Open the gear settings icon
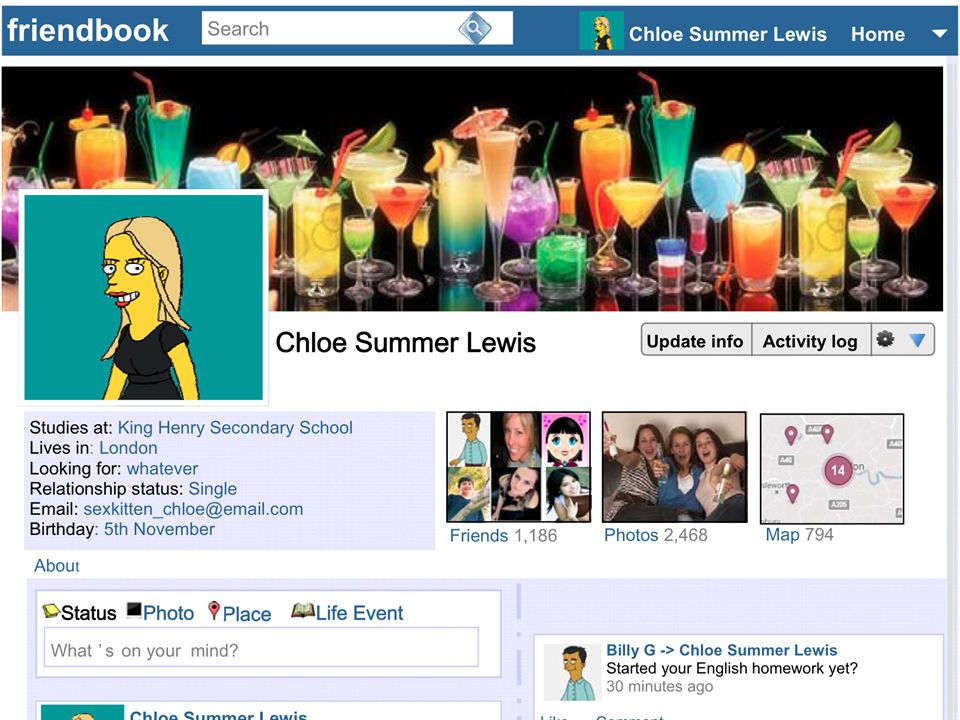Screen dimensions: 960x720 tap(885, 339)
